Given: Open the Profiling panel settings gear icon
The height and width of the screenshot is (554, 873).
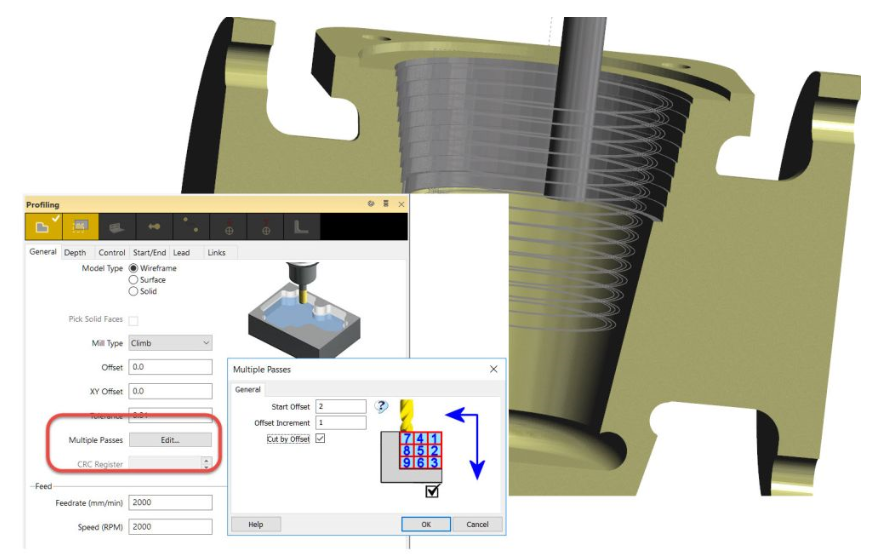Looking at the screenshot, I should pos(371,204).
